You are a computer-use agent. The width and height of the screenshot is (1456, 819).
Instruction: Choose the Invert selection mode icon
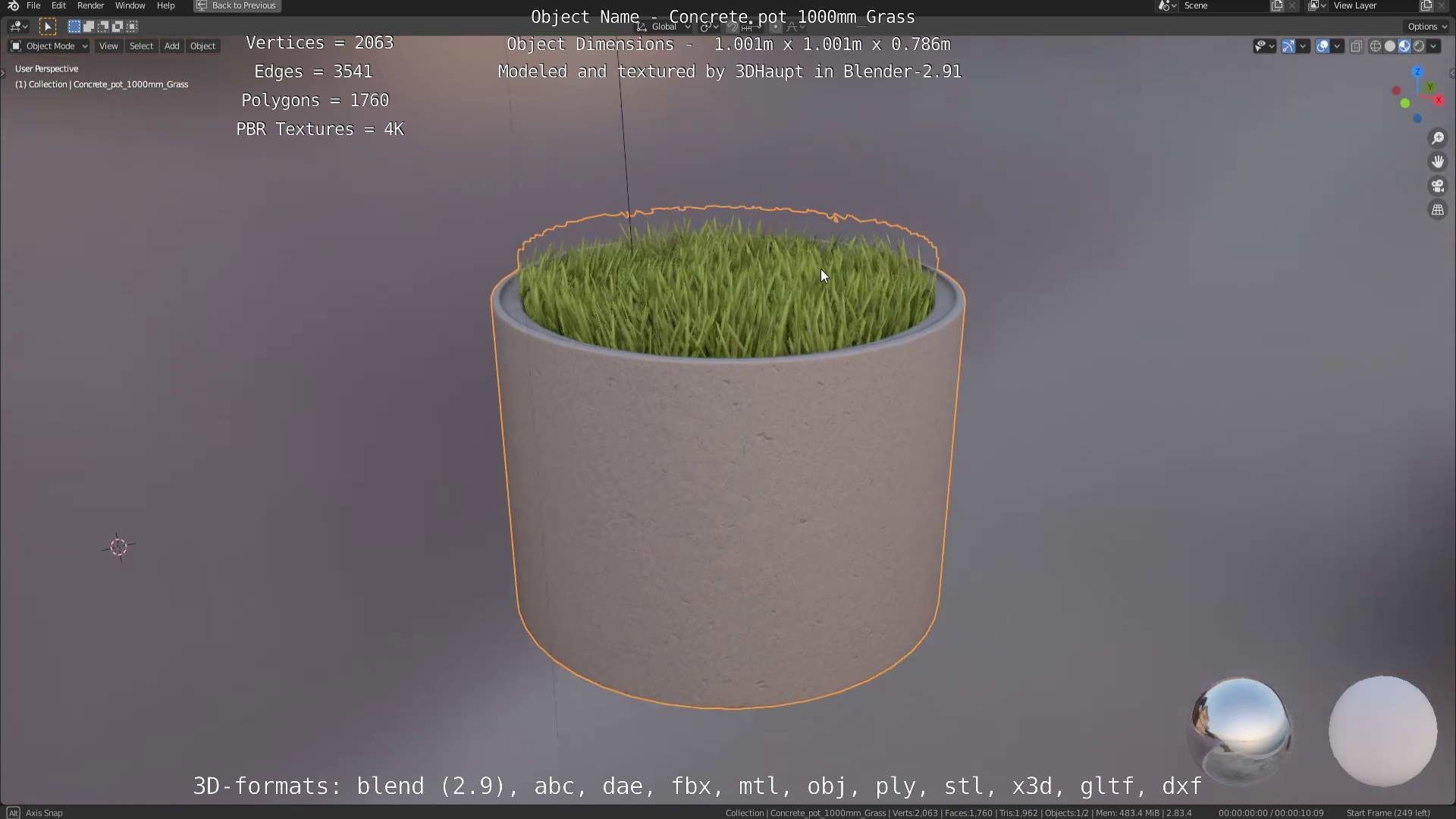pyautogui.click(x=118, y=27)
